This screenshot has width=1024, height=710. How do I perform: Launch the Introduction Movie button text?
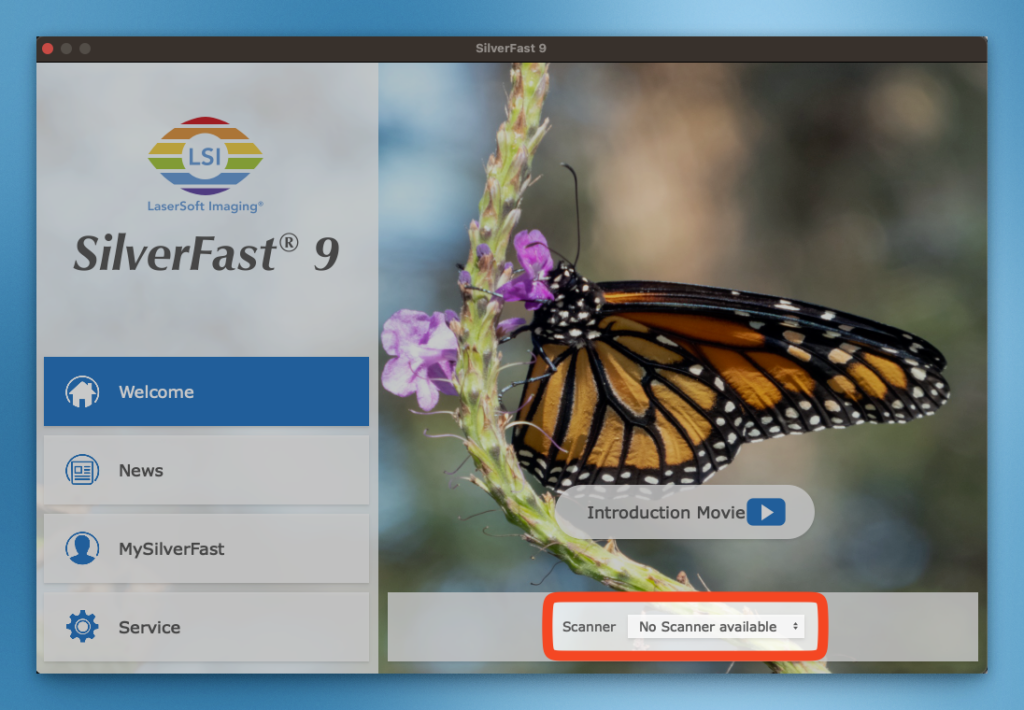point(665,513)
